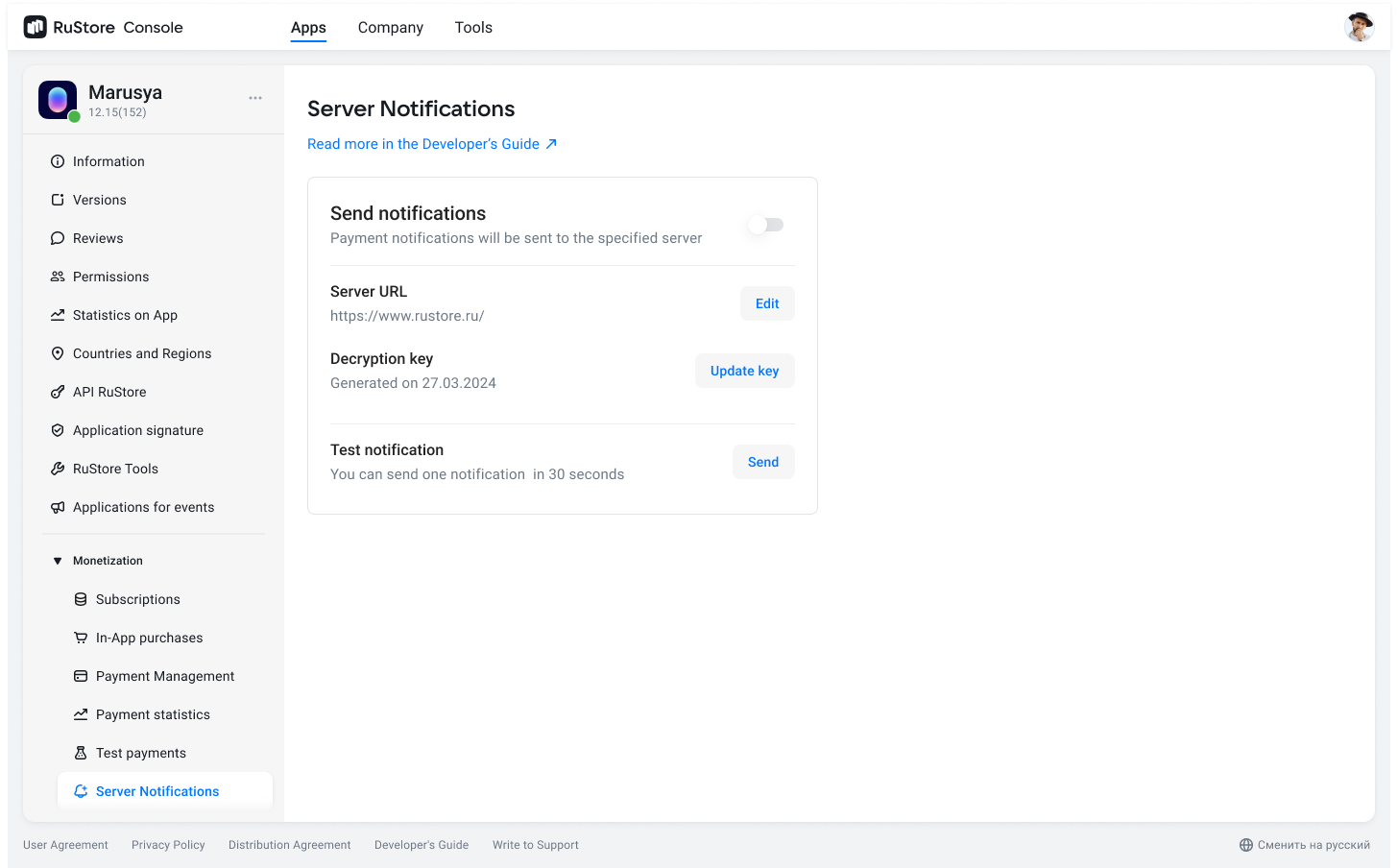1398x868 pixels.
Task: Click Edit next to Server URL
Action: 766,303
